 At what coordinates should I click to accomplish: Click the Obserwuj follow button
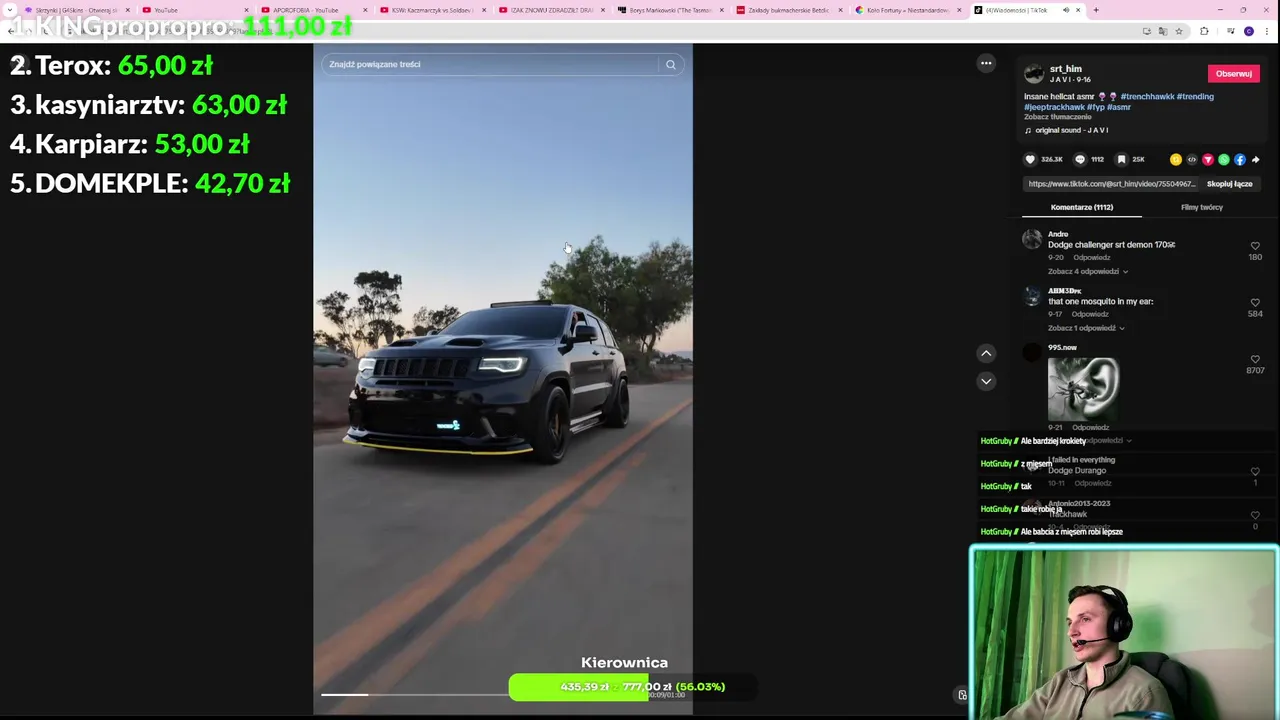pos(1233,74)
